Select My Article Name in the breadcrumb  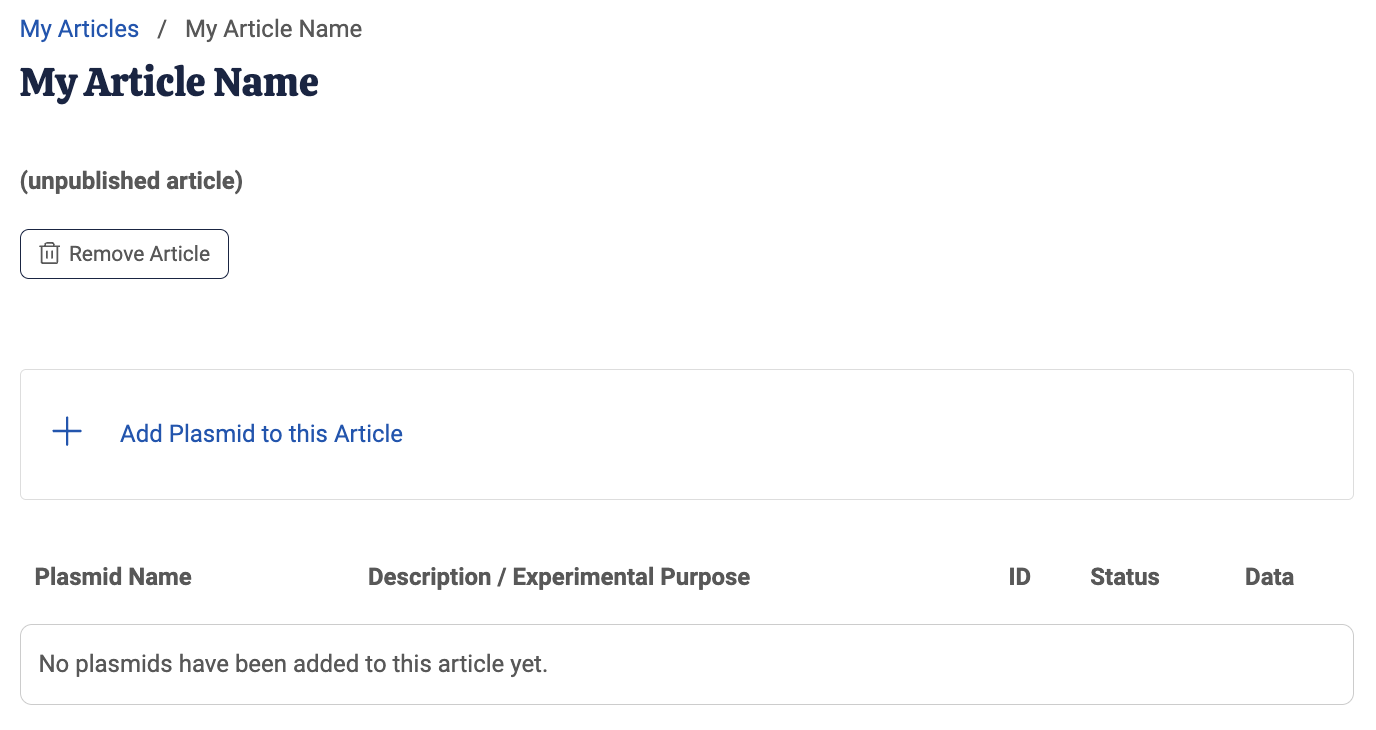pyautogui.click(x=273, y=28)
